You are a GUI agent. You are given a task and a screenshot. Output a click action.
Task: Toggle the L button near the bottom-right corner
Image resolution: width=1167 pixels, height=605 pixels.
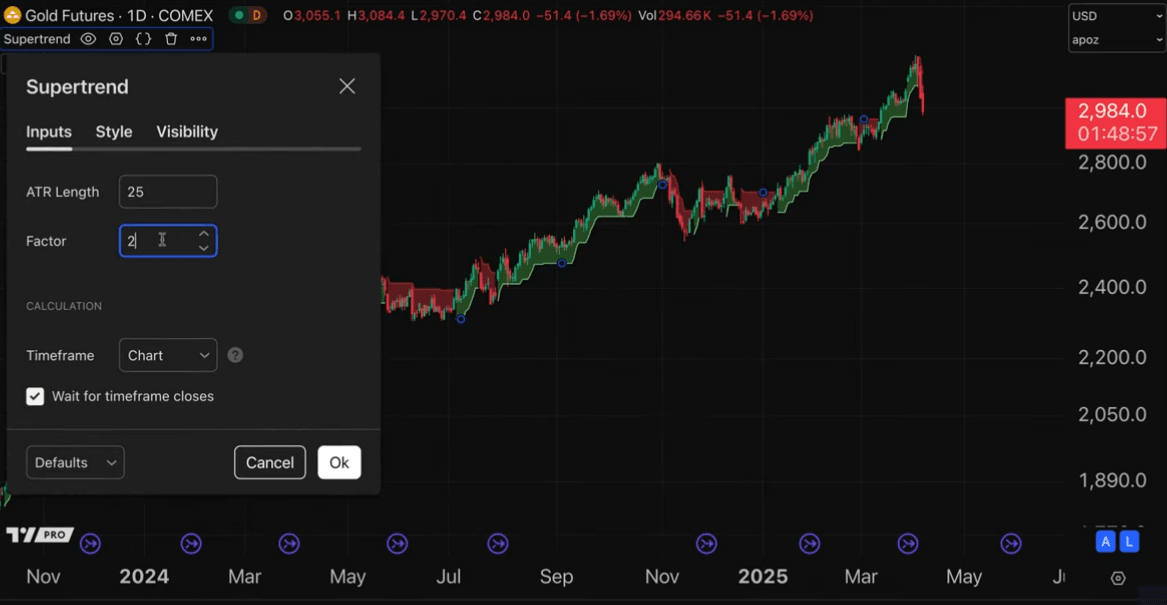(1129, 540)
